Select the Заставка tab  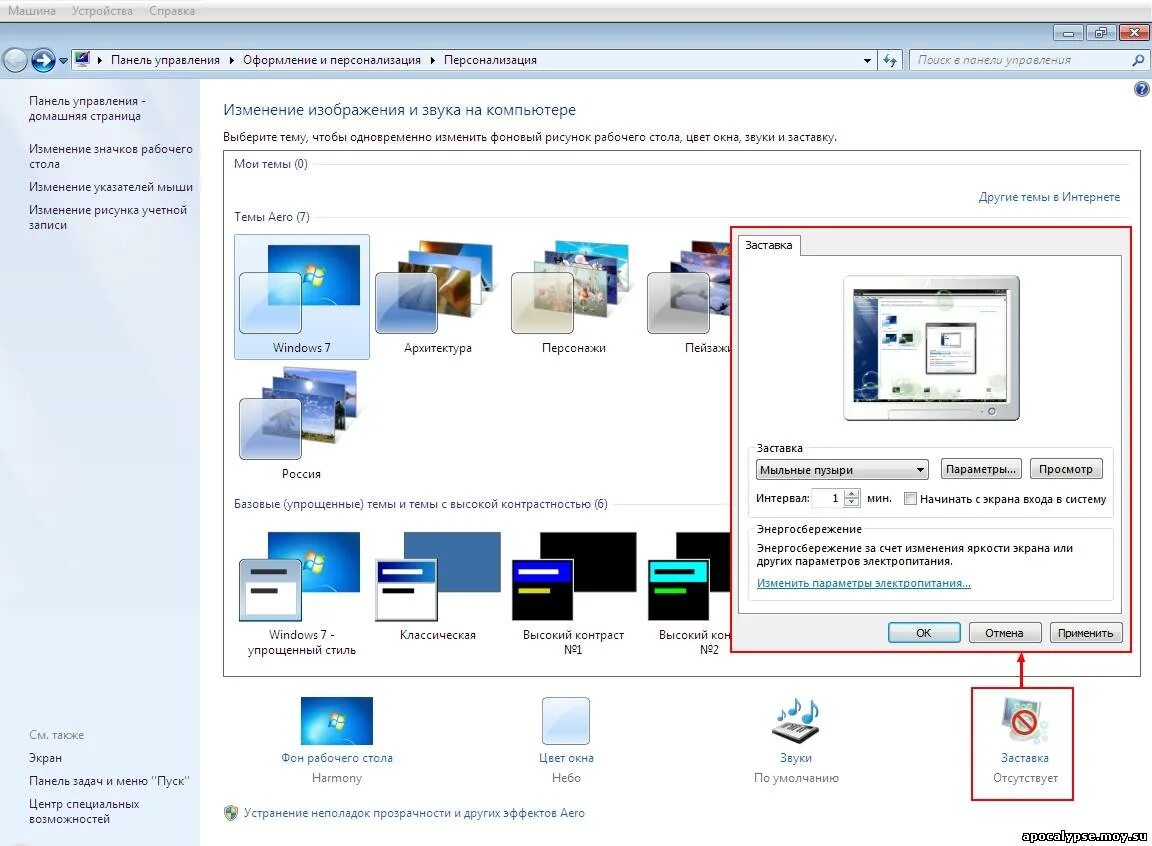[x=768, y=245]
